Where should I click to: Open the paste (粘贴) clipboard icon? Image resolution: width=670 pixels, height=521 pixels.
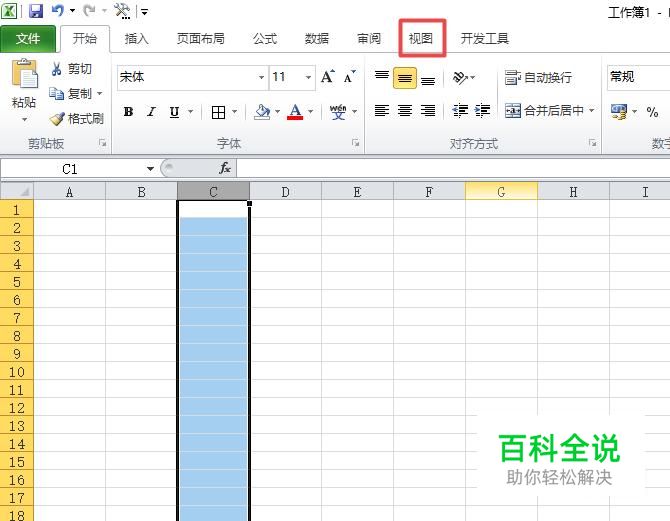(24, 74)
